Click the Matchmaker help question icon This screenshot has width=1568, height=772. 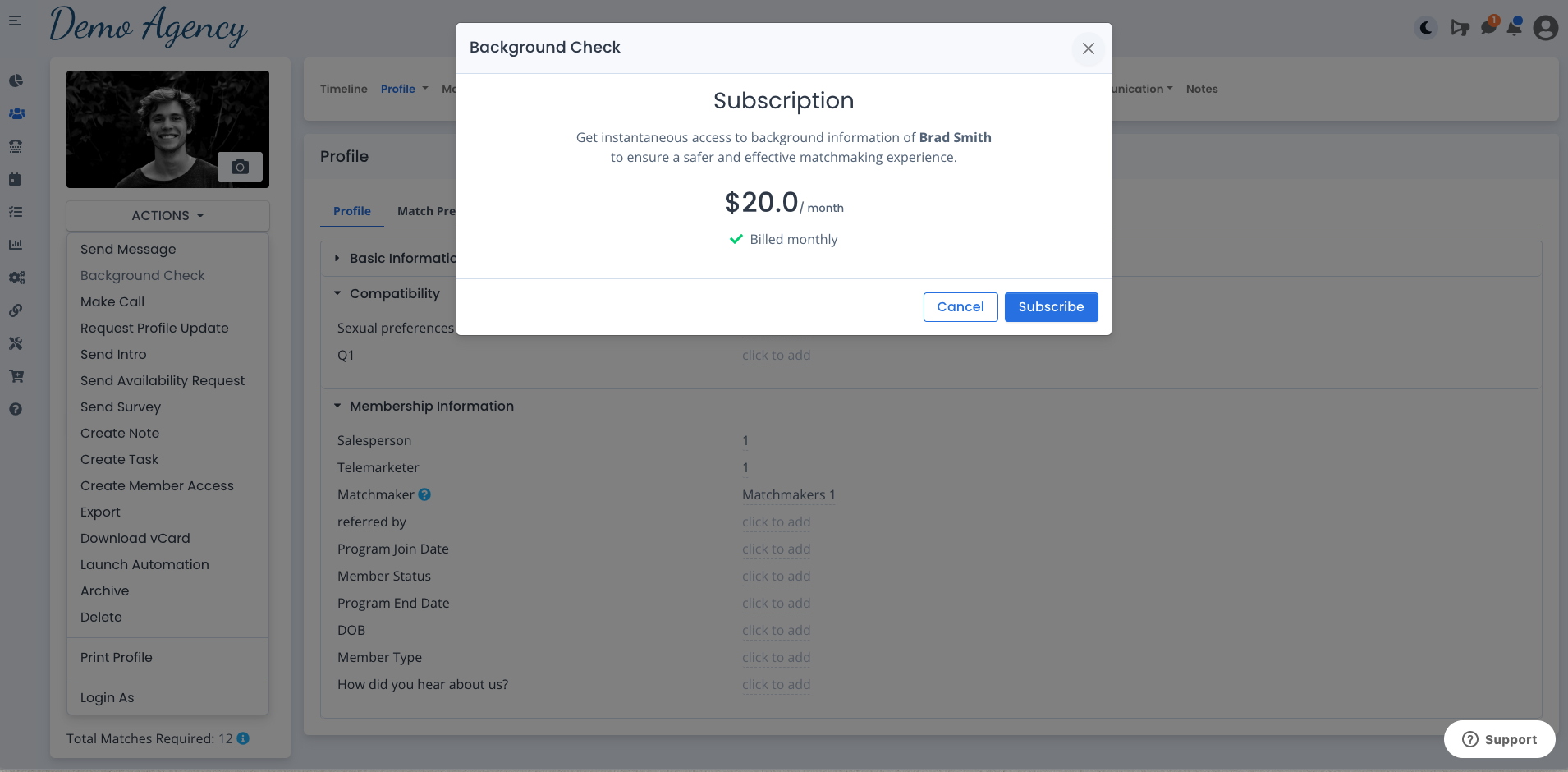[424, 494]
